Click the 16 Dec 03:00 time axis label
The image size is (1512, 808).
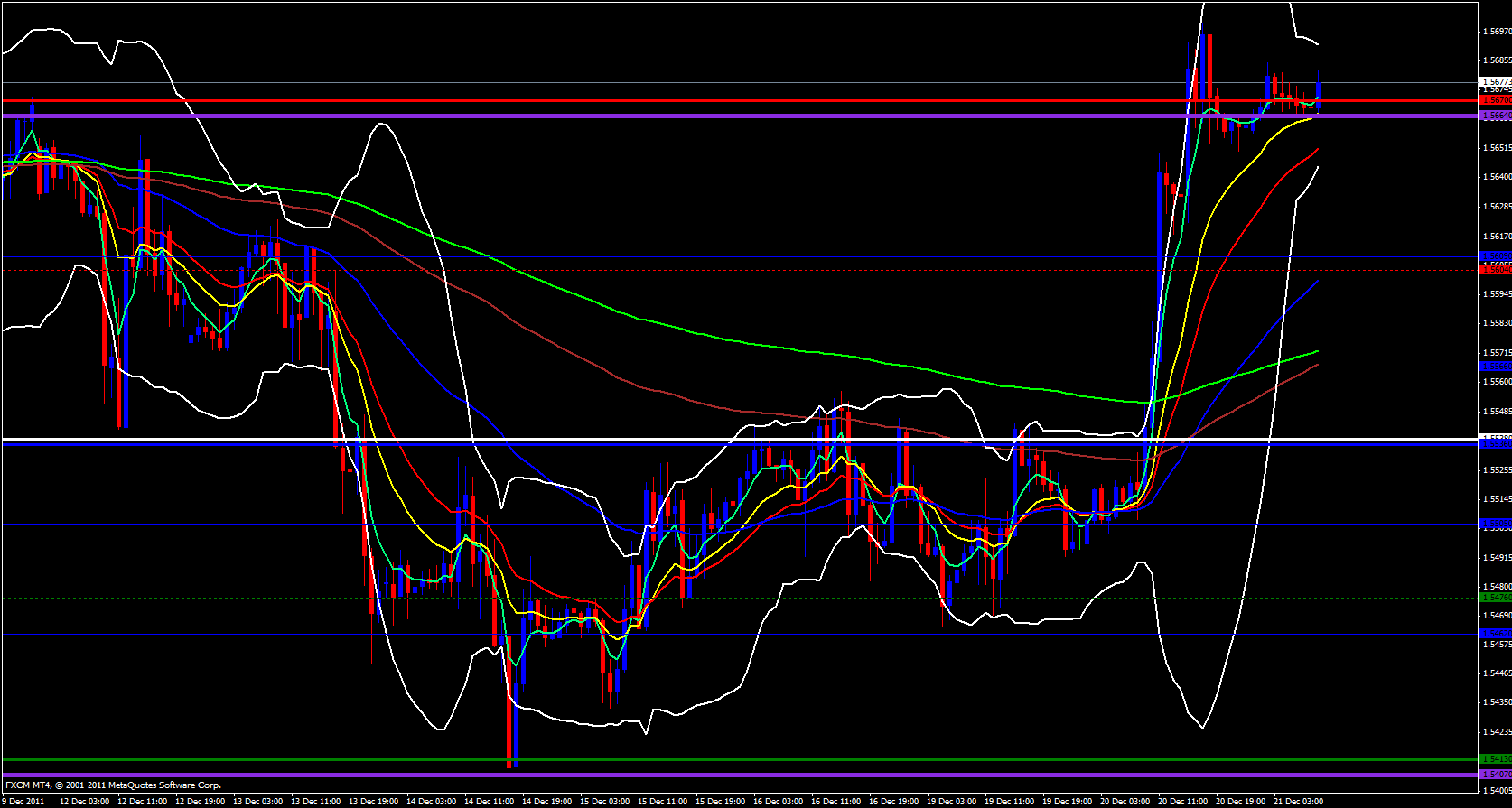click(778, 801)
